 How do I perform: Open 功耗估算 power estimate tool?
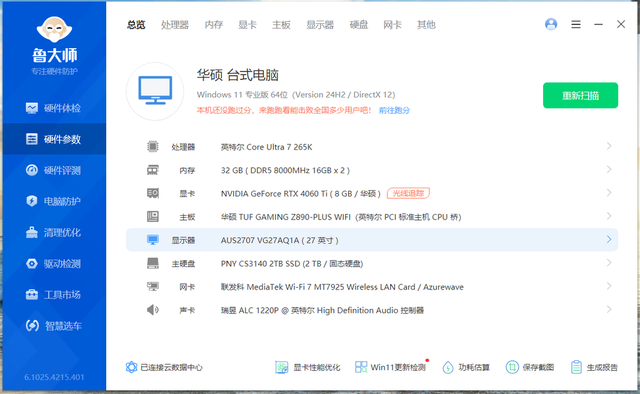(x=466, y=367)
